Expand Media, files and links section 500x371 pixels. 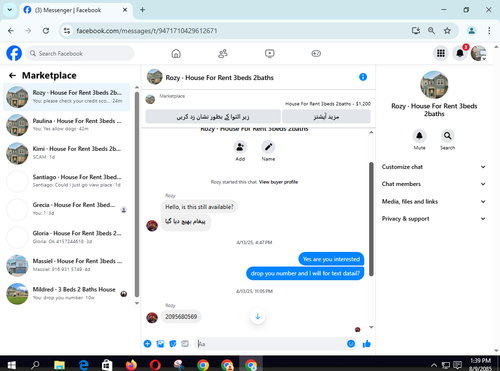coord(434,201)
